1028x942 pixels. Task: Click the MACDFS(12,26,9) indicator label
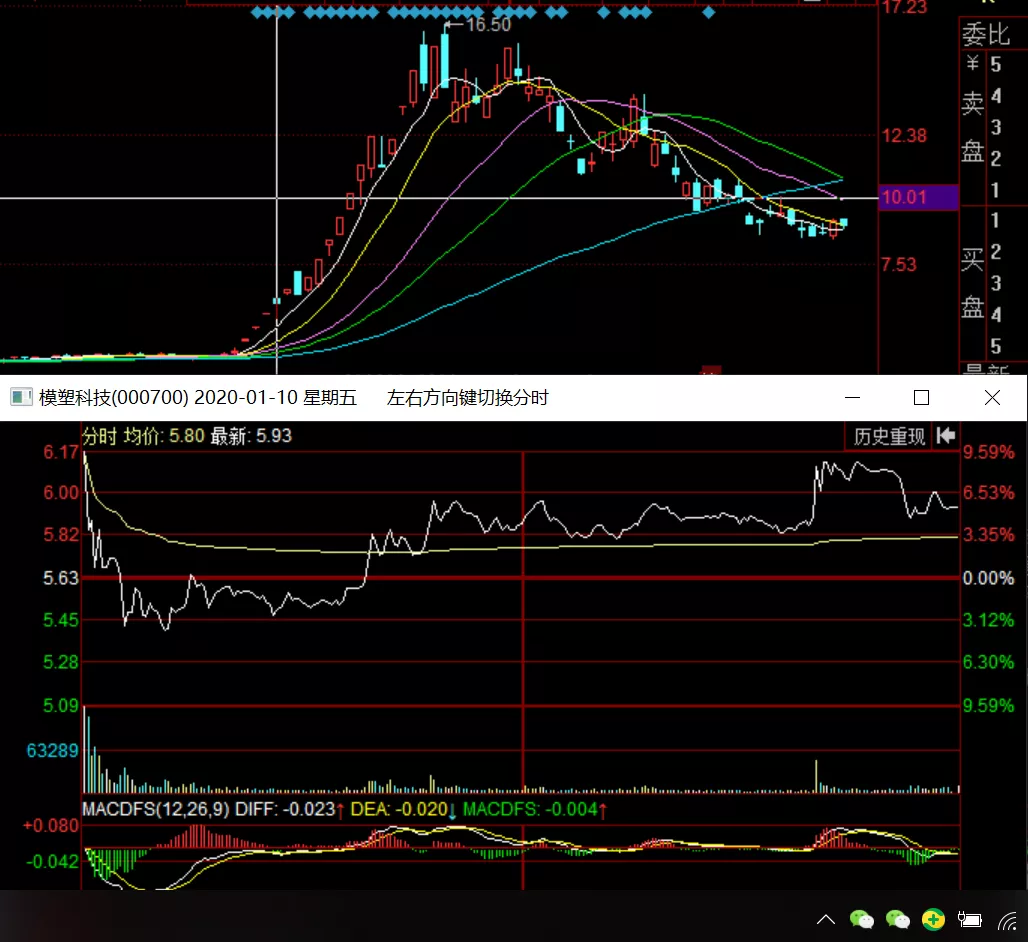coord(156,809)
